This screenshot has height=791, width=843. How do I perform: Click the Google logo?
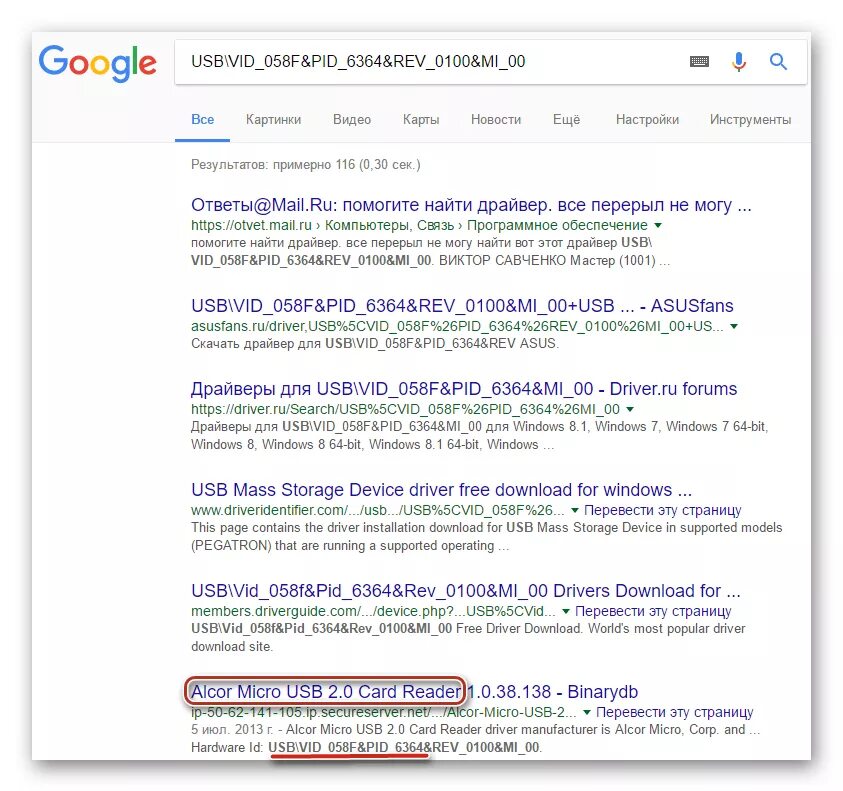(x=97, y=63)
